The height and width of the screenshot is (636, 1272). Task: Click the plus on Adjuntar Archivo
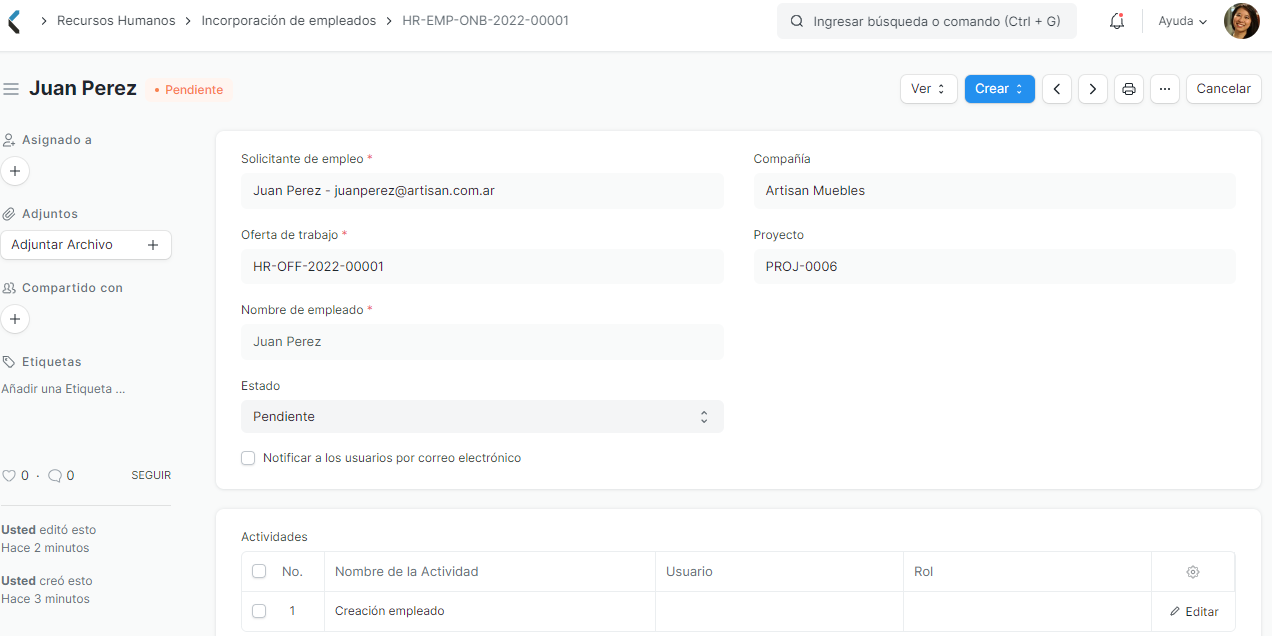[153, 245]
